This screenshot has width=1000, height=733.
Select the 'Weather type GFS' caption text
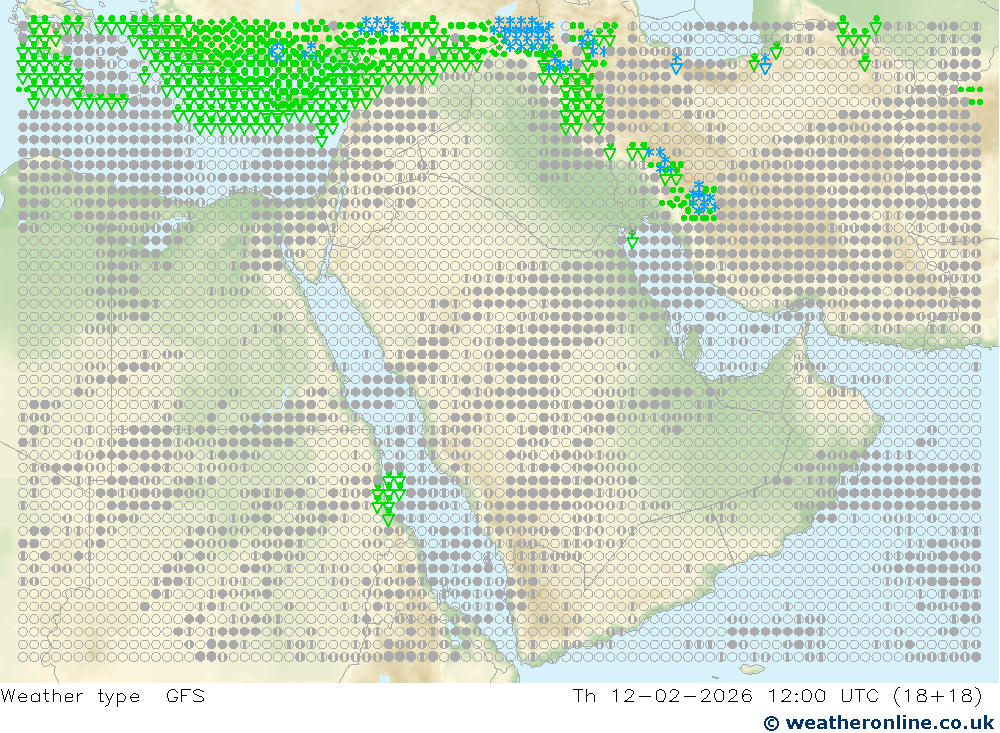click(x=103, y=695)
